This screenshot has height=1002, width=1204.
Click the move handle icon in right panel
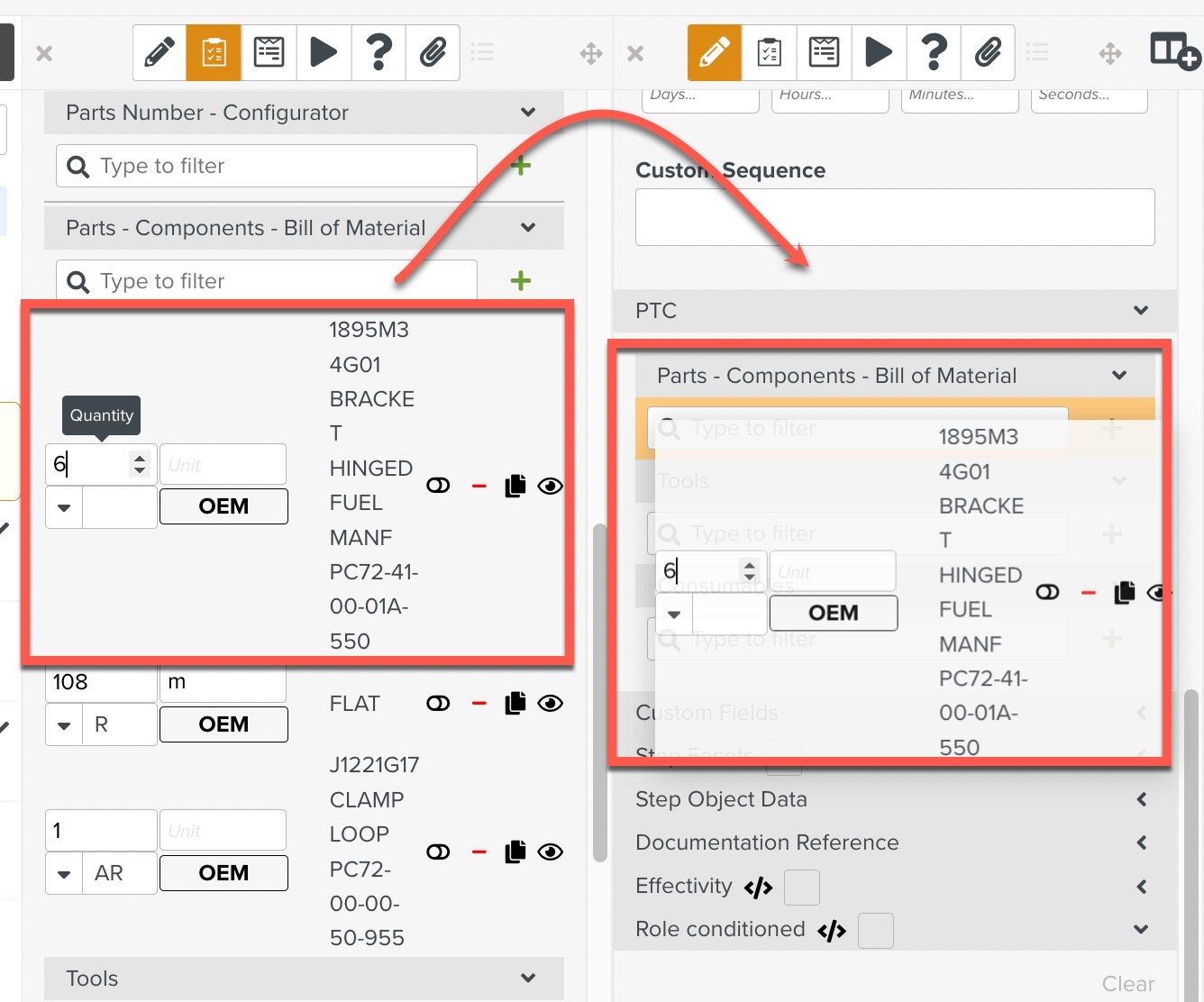point(1110,53)
